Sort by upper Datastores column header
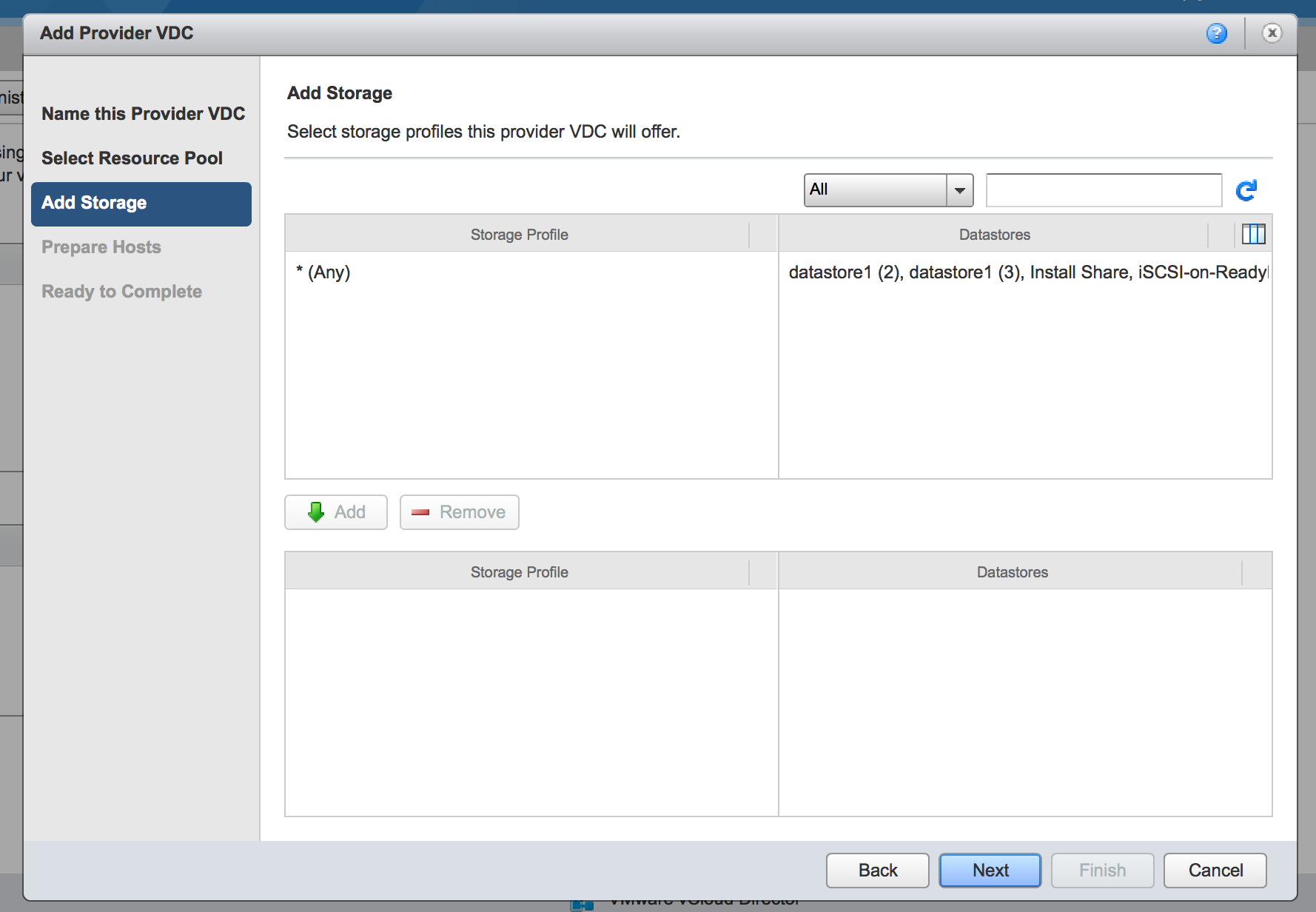The width and height of the screenshot is (1316, 912). [x=994, y=235]
